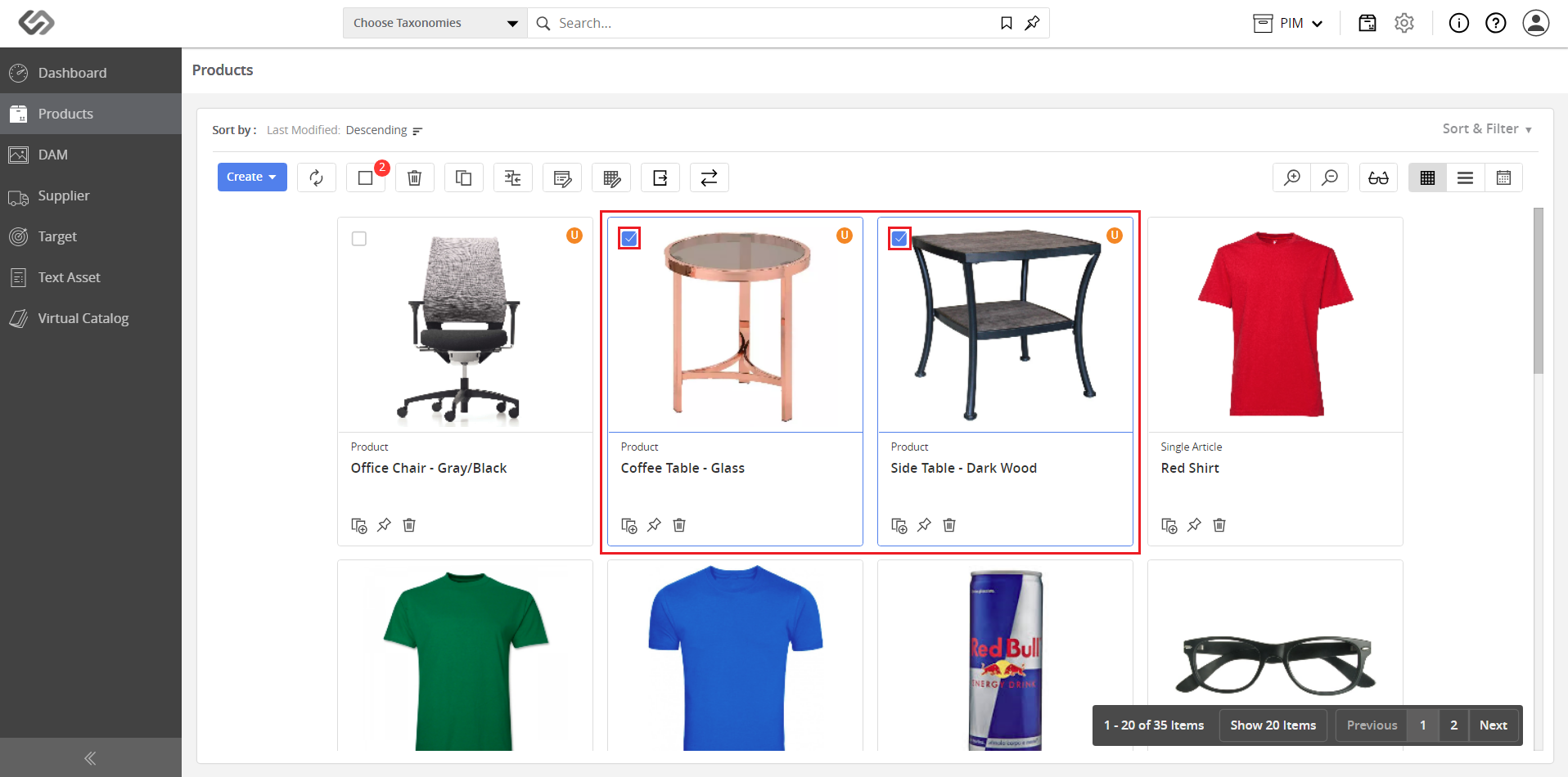This screenshot has width=1568, height=777.
Task: Open the clipboard basket icon in the header
Action: coord(1367,23)
